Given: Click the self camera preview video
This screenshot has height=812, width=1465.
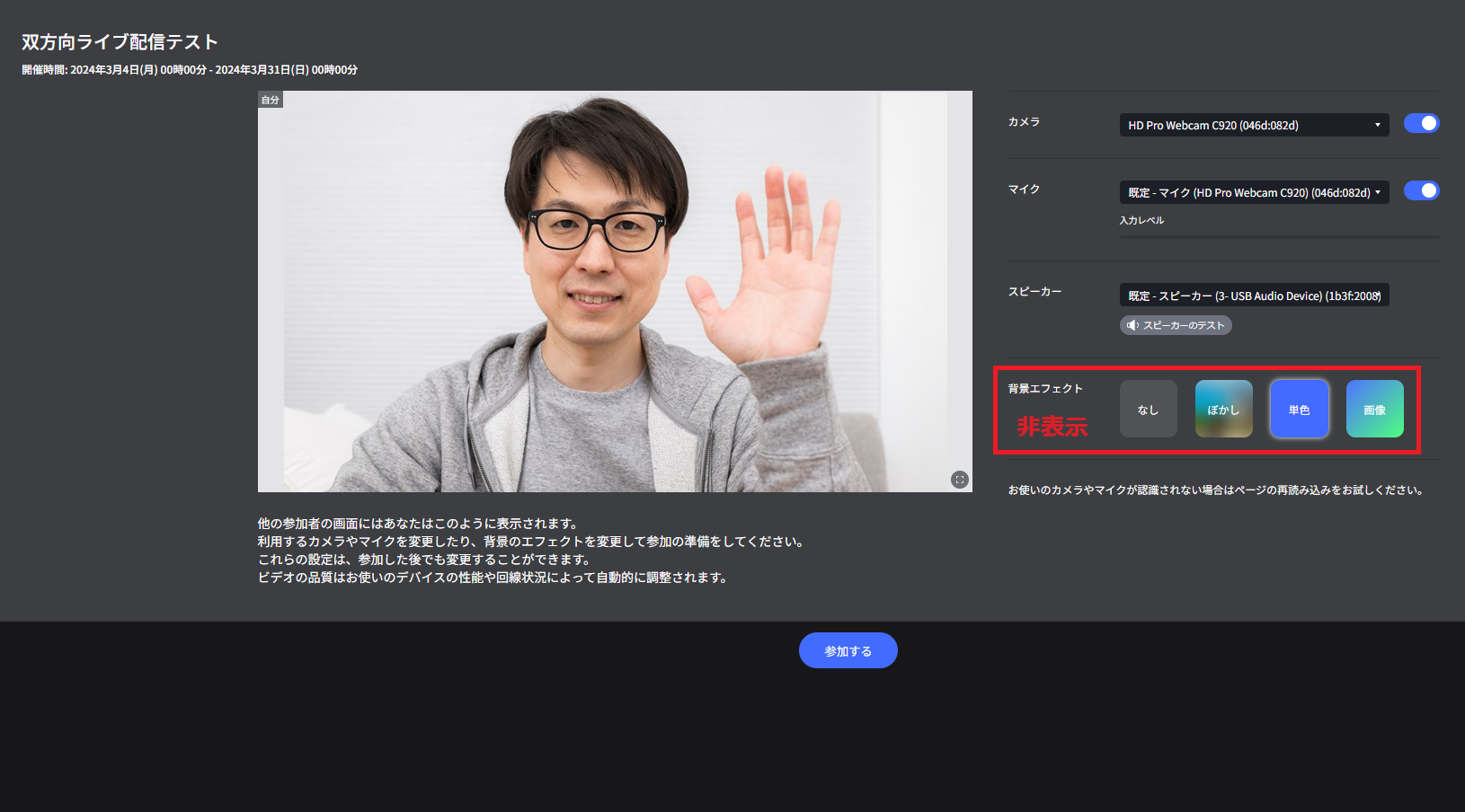Looking at the screenshot, I should pos(615,291).
